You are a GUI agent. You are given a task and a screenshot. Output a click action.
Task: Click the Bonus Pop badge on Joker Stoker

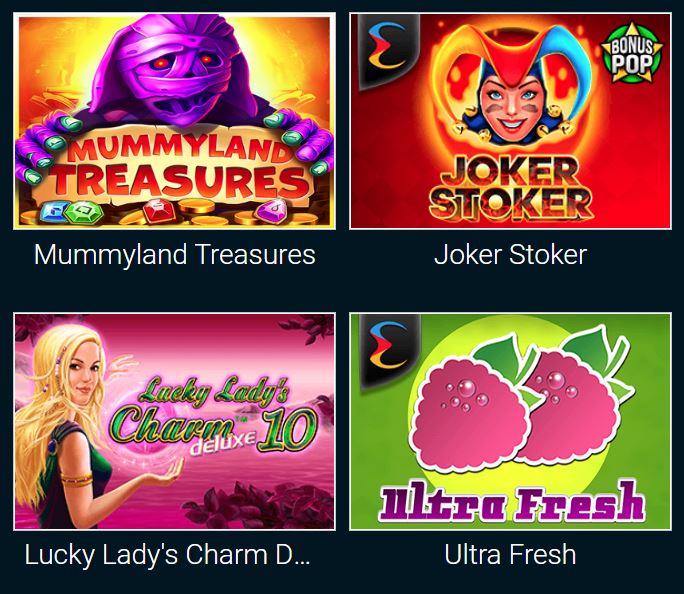[x=632, y=53]
